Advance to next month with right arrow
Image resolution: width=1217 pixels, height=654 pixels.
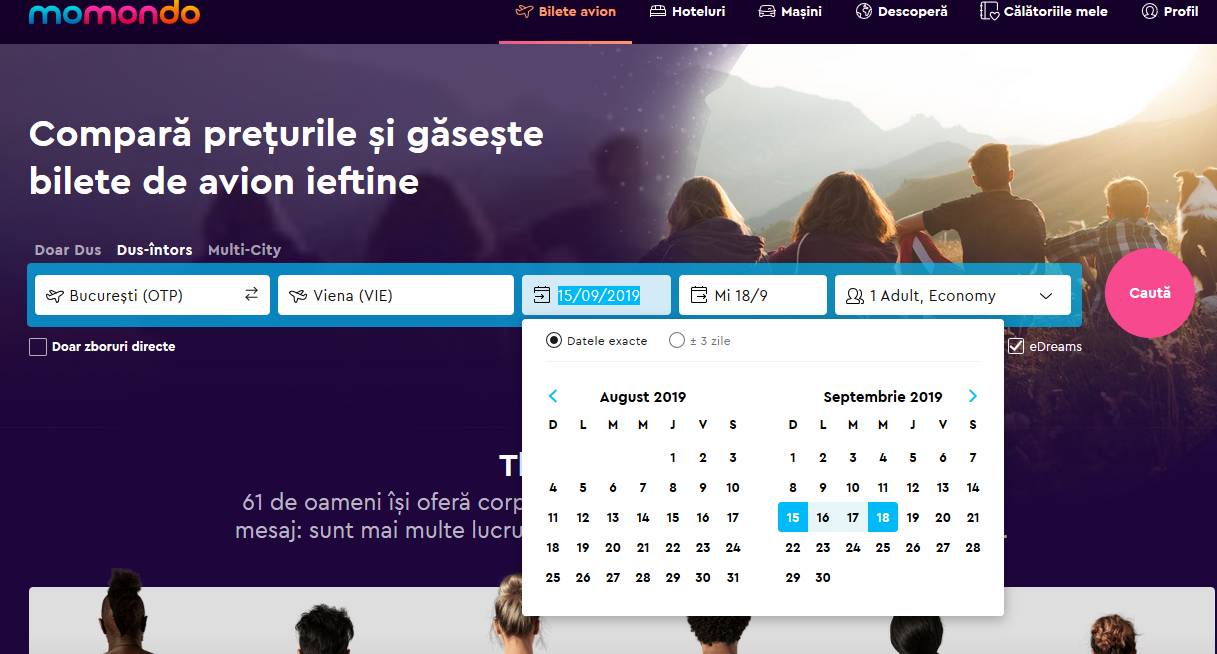(x=973, y=396)
